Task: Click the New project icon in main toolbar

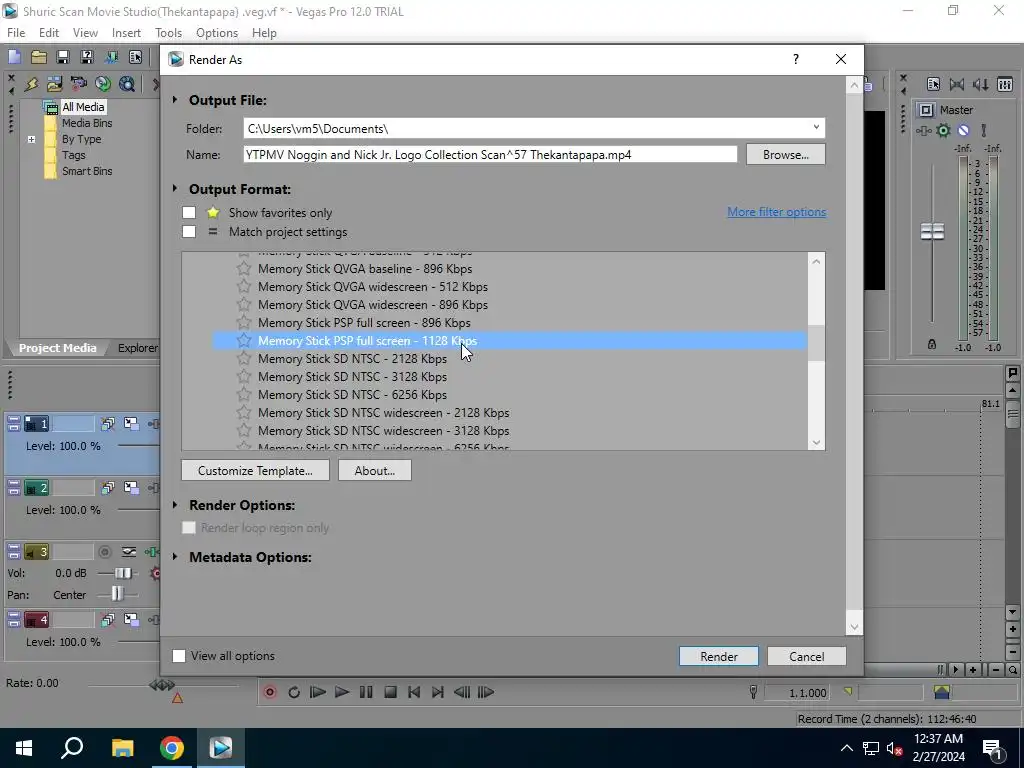Action: click(14, 57)
